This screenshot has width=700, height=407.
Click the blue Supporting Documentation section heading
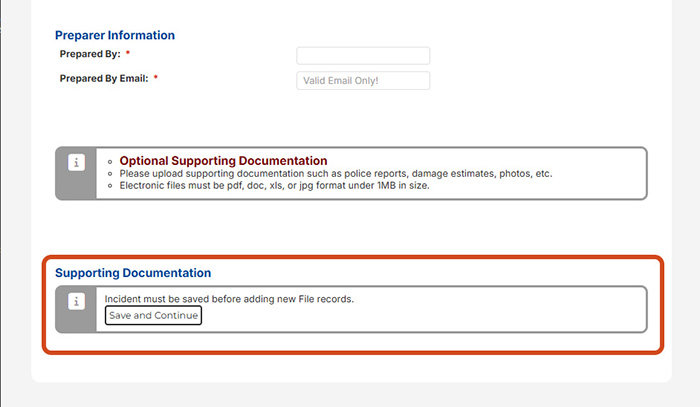[x=133, y=272]
